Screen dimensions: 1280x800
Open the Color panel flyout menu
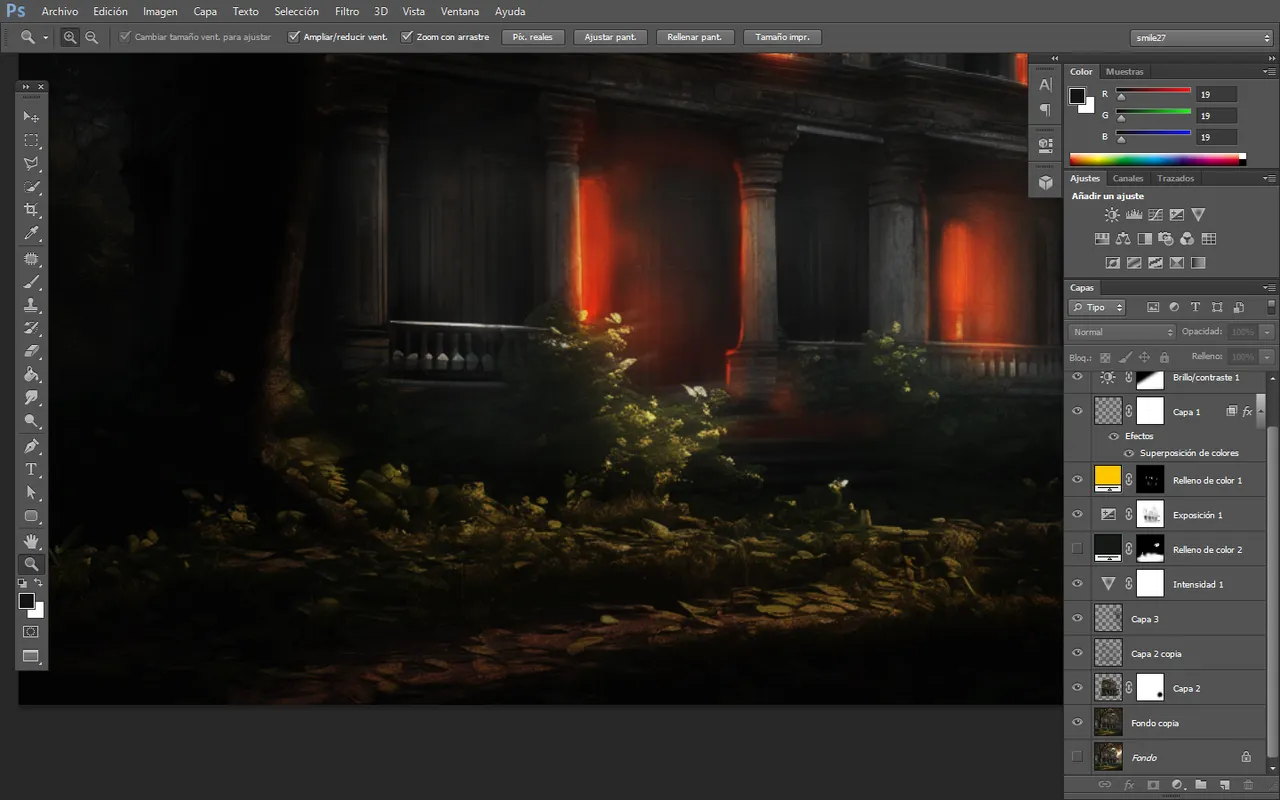(x=1270, y=72)
